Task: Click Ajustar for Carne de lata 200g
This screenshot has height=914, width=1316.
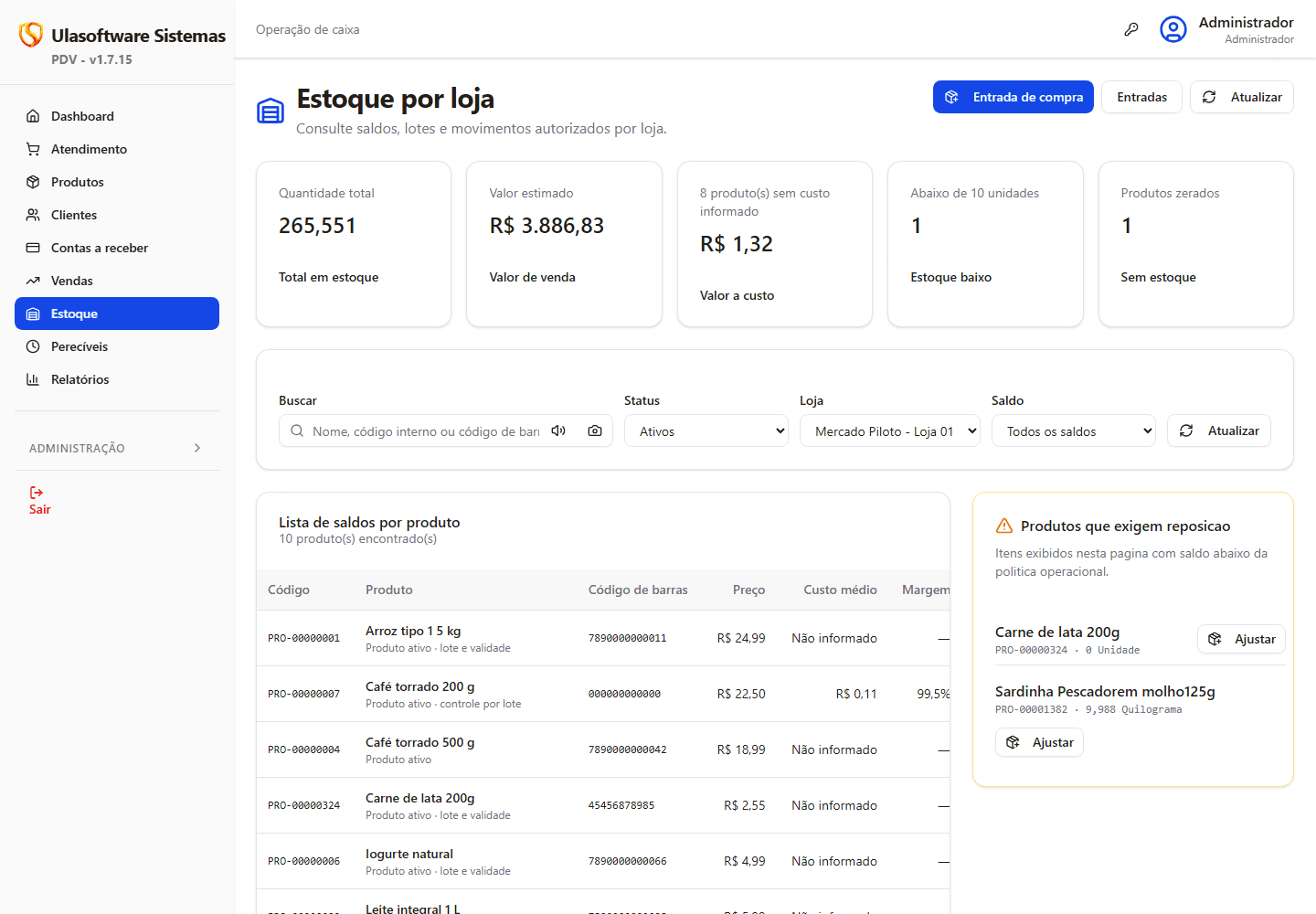Action: tap(1241, 639)
